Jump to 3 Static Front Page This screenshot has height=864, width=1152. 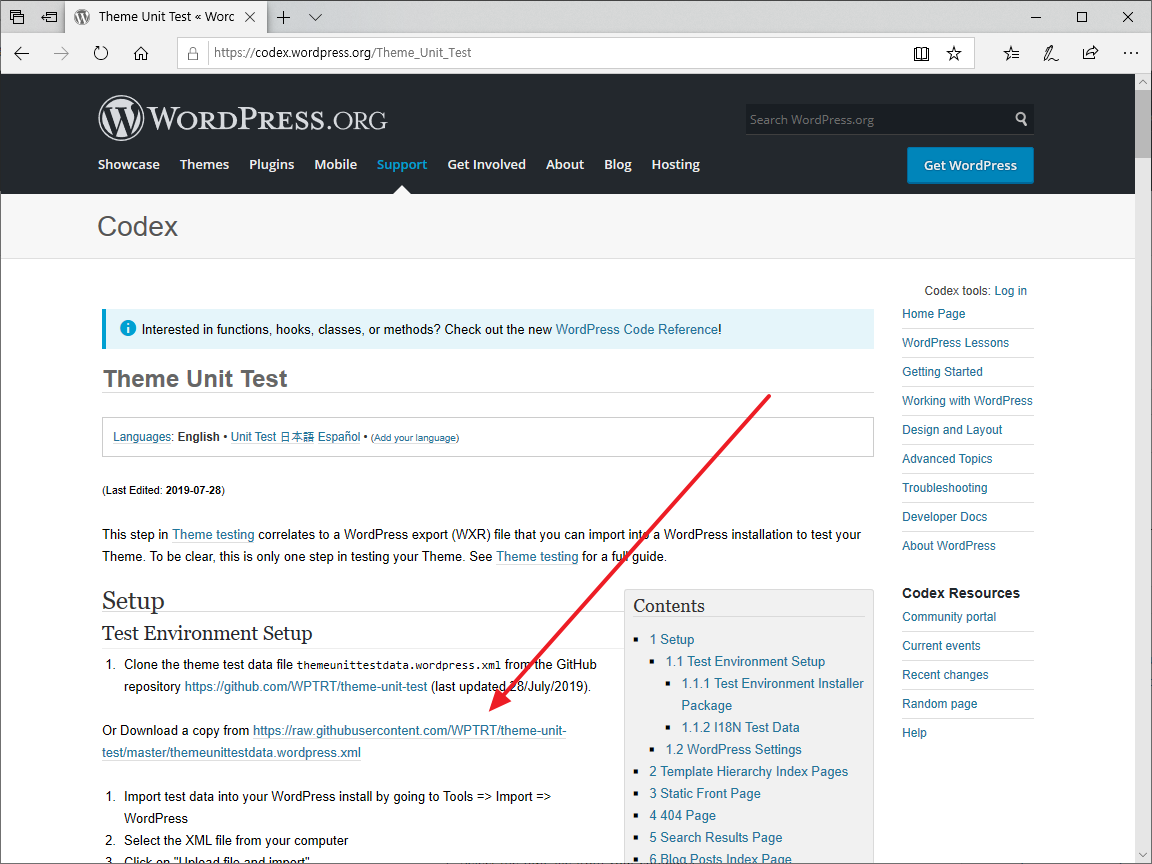pos(705,794)
